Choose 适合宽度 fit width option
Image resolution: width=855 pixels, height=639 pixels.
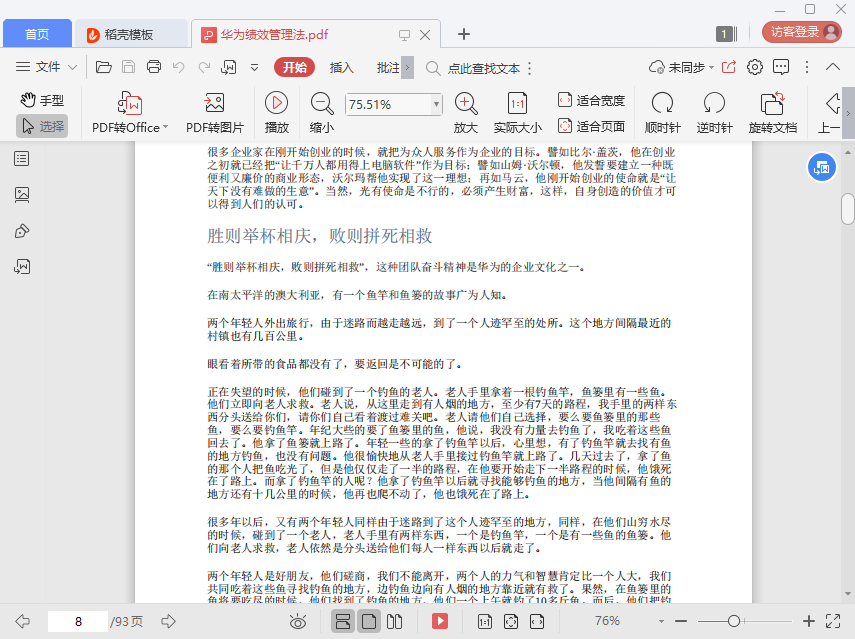pos(591,100)
